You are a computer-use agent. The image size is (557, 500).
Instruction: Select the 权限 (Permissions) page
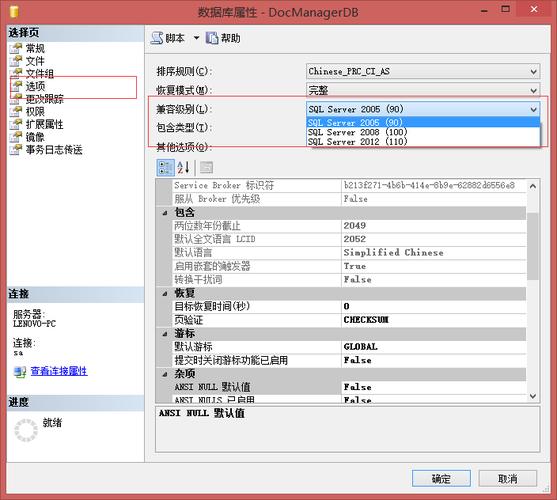(35, 112)
